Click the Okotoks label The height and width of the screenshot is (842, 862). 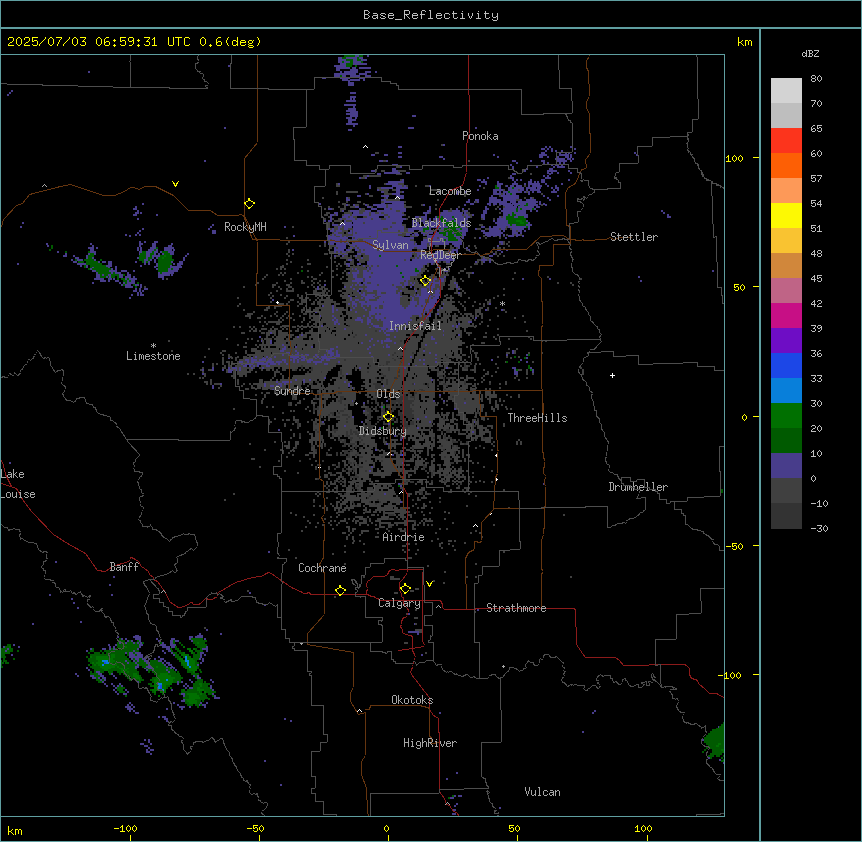point(412,700)
